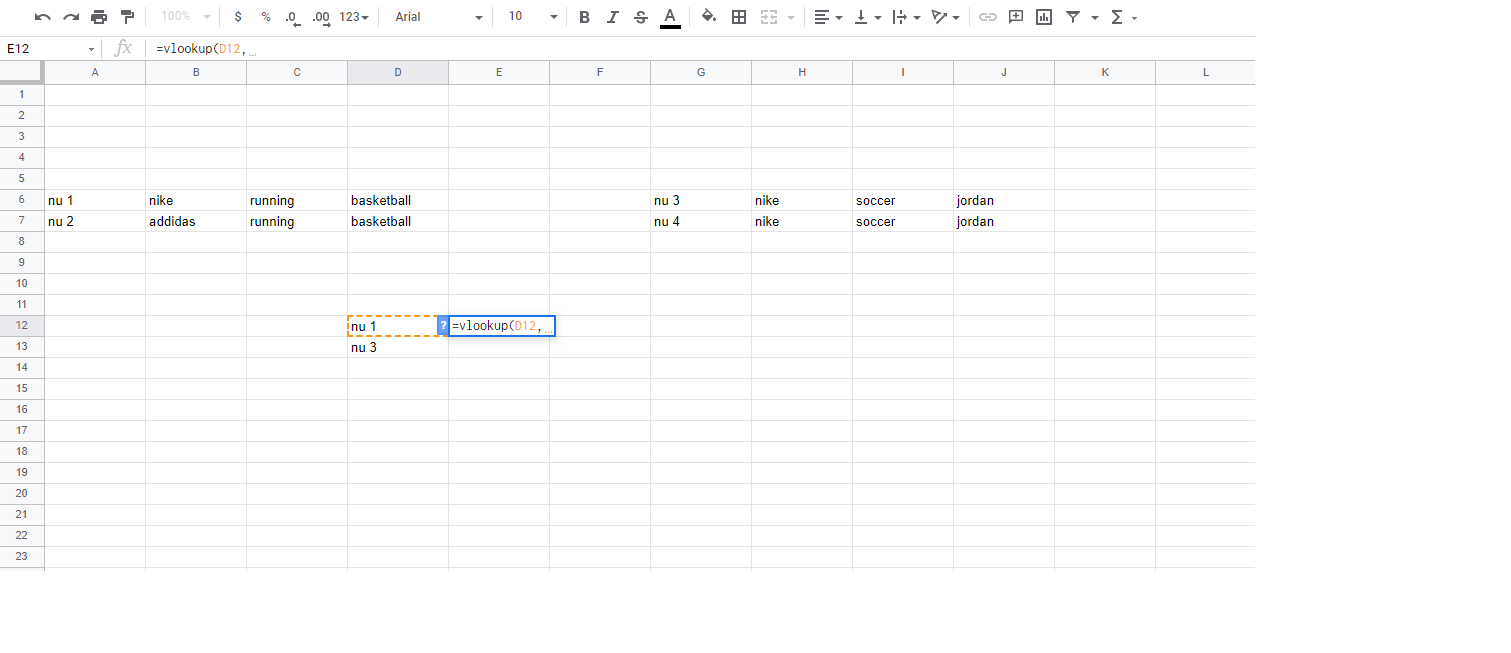This screenshot has width=1511, height=653.
Task: Open the Fill color tool
Action: (x=710, y=17)
